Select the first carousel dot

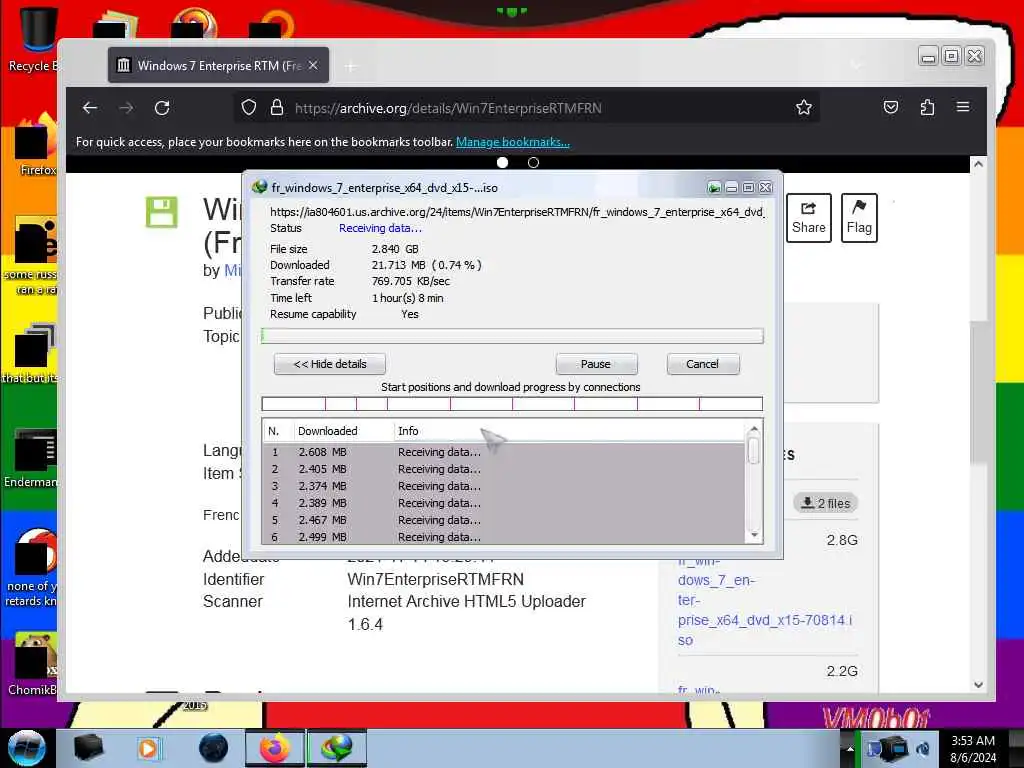pos(502,163)
